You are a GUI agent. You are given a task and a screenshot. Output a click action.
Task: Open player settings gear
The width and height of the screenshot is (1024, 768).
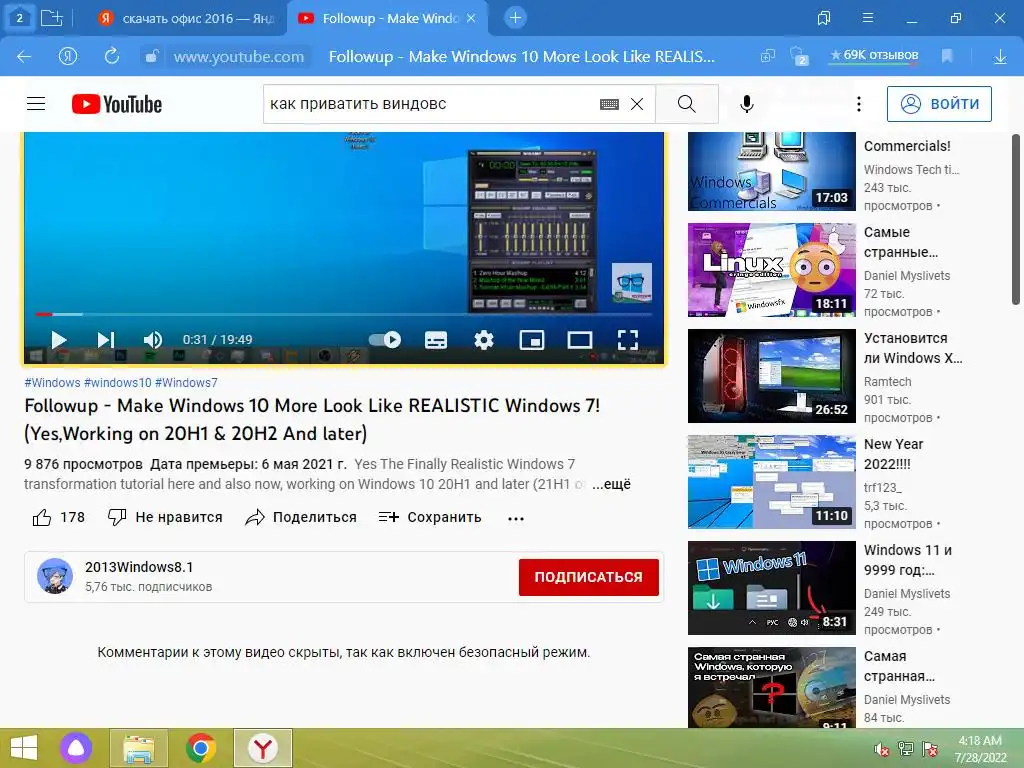coord(484,340)
